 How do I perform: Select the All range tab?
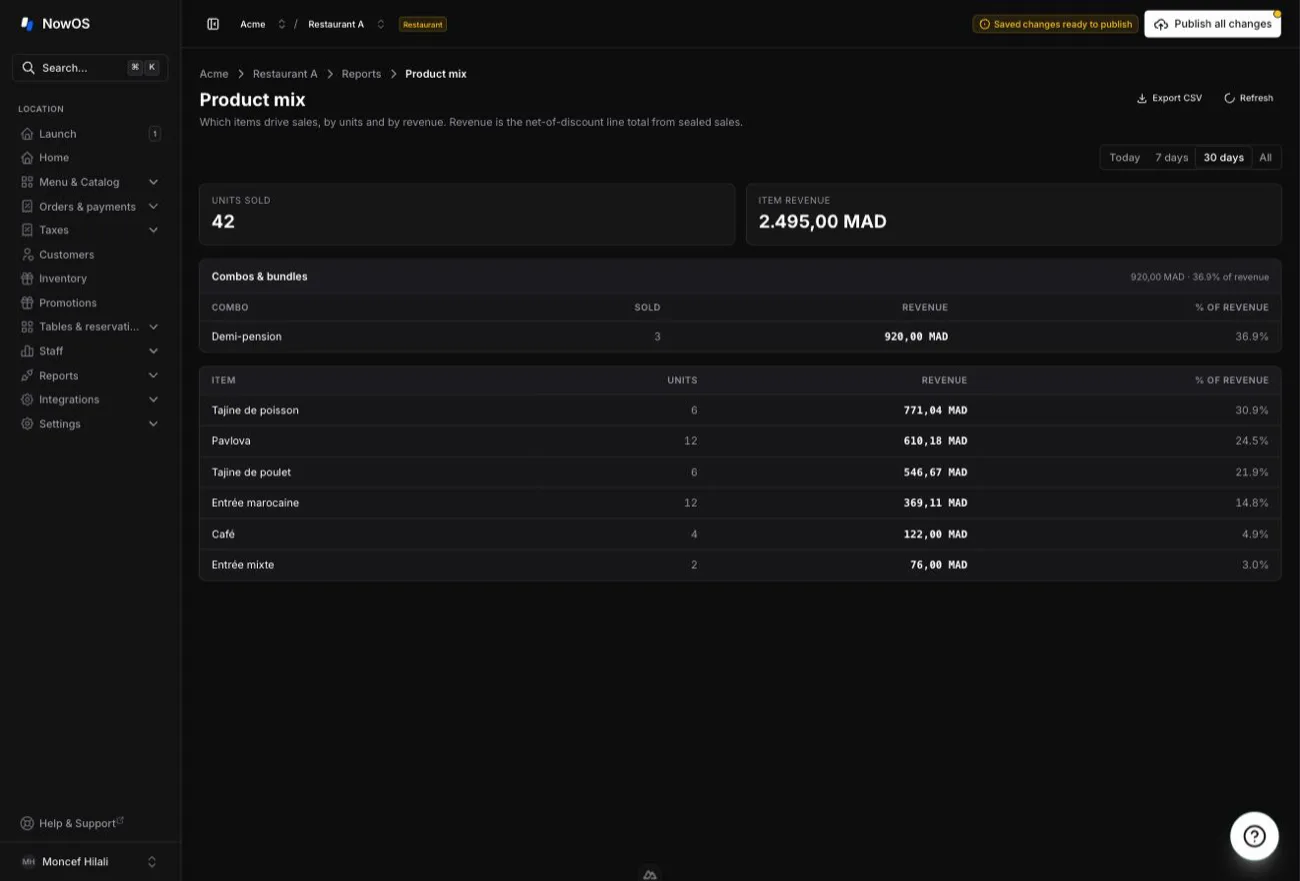[x=1265, y=158]
